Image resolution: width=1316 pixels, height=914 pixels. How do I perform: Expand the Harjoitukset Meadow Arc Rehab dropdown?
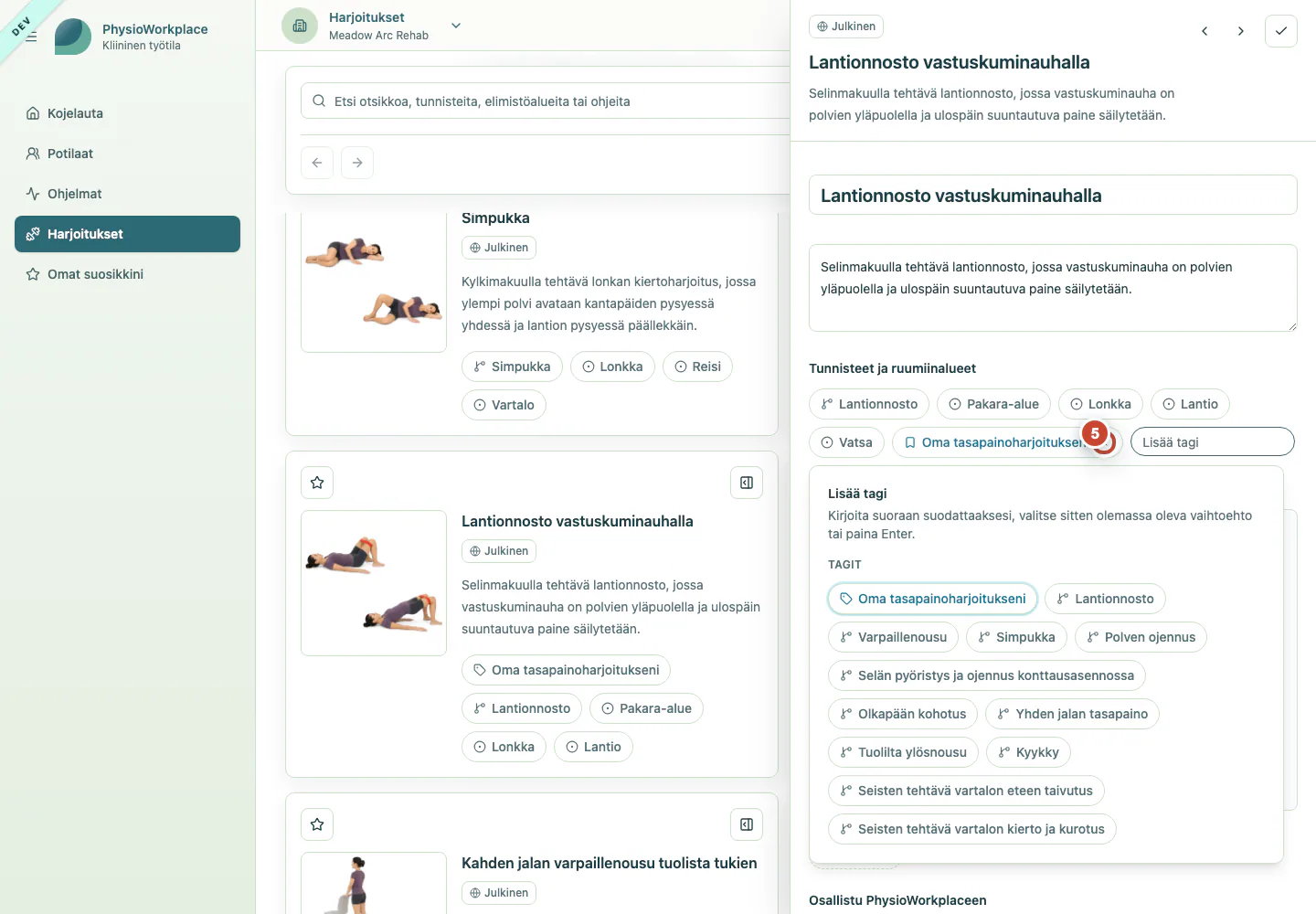tap(456, 26)
